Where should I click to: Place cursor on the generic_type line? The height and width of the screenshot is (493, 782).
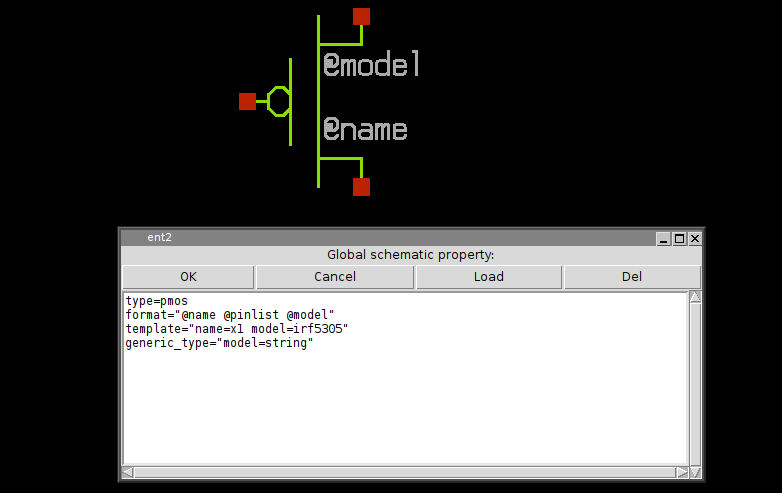[219, 343]
